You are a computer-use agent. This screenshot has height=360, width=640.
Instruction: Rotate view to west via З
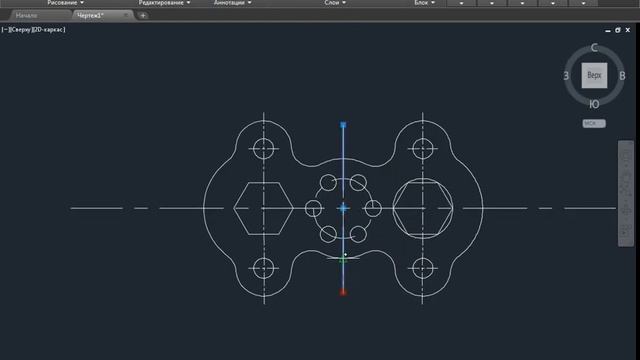tap(566, 76)
